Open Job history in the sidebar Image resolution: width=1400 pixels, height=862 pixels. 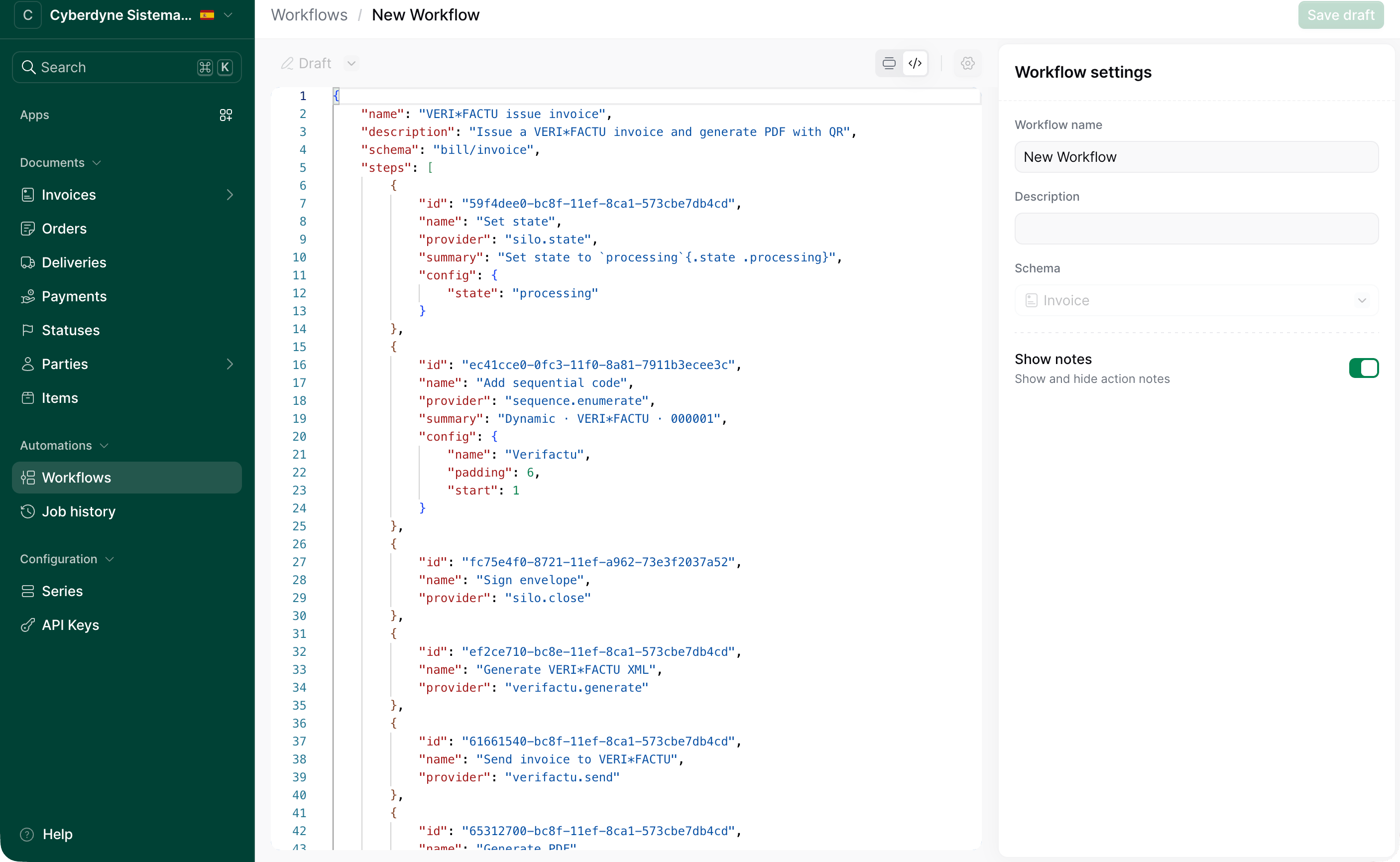pos(127,511)
